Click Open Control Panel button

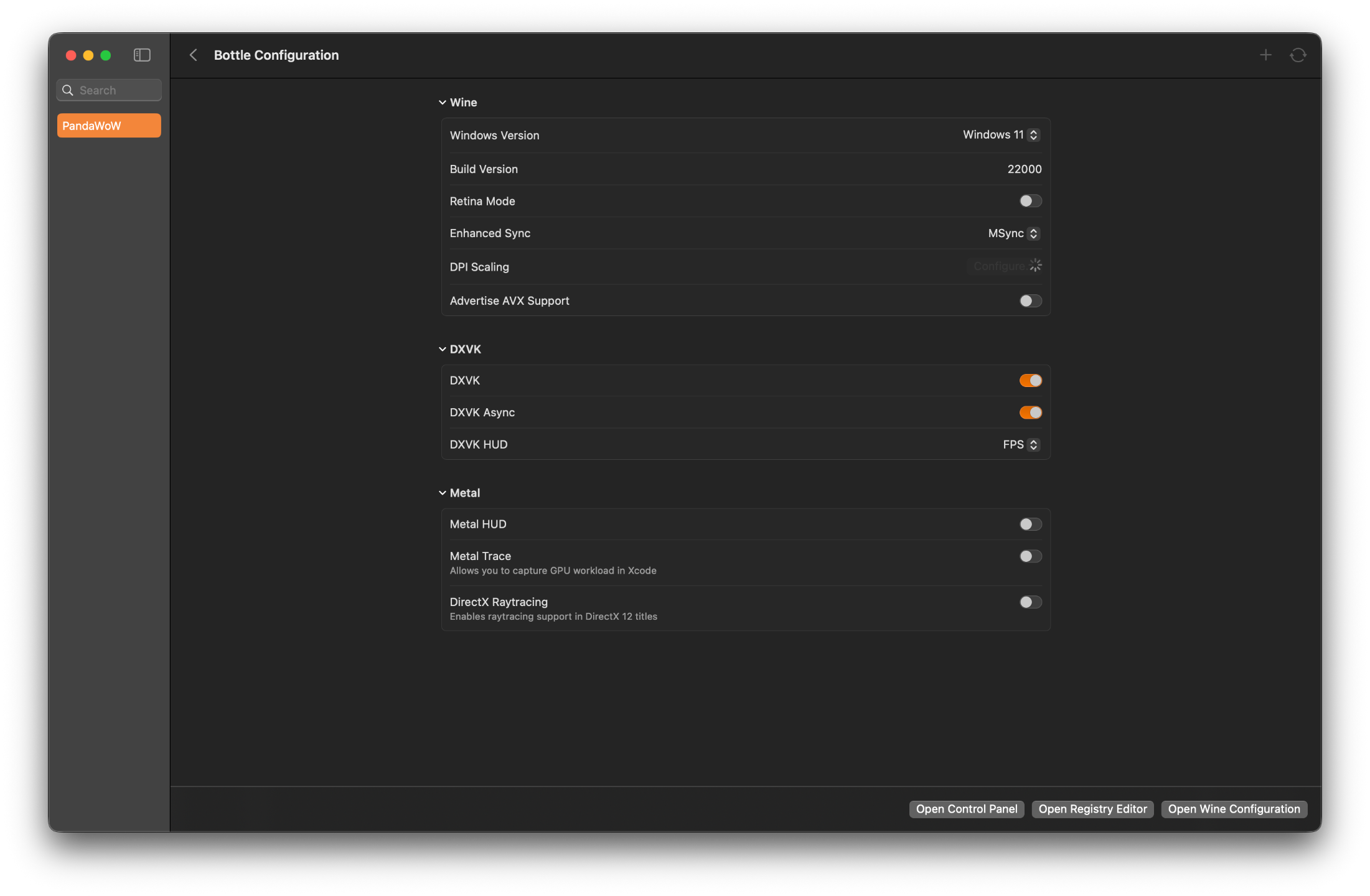coord(966,809)
